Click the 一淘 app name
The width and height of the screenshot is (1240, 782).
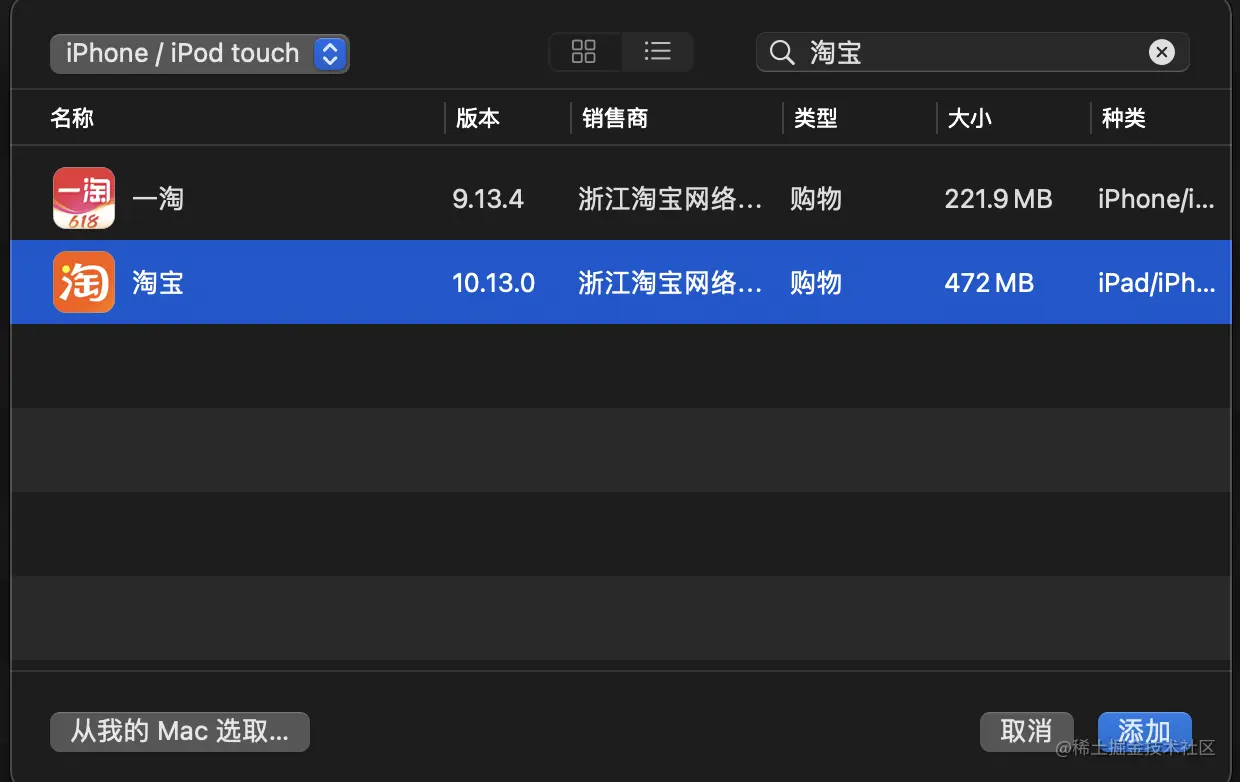click(158, 199)
